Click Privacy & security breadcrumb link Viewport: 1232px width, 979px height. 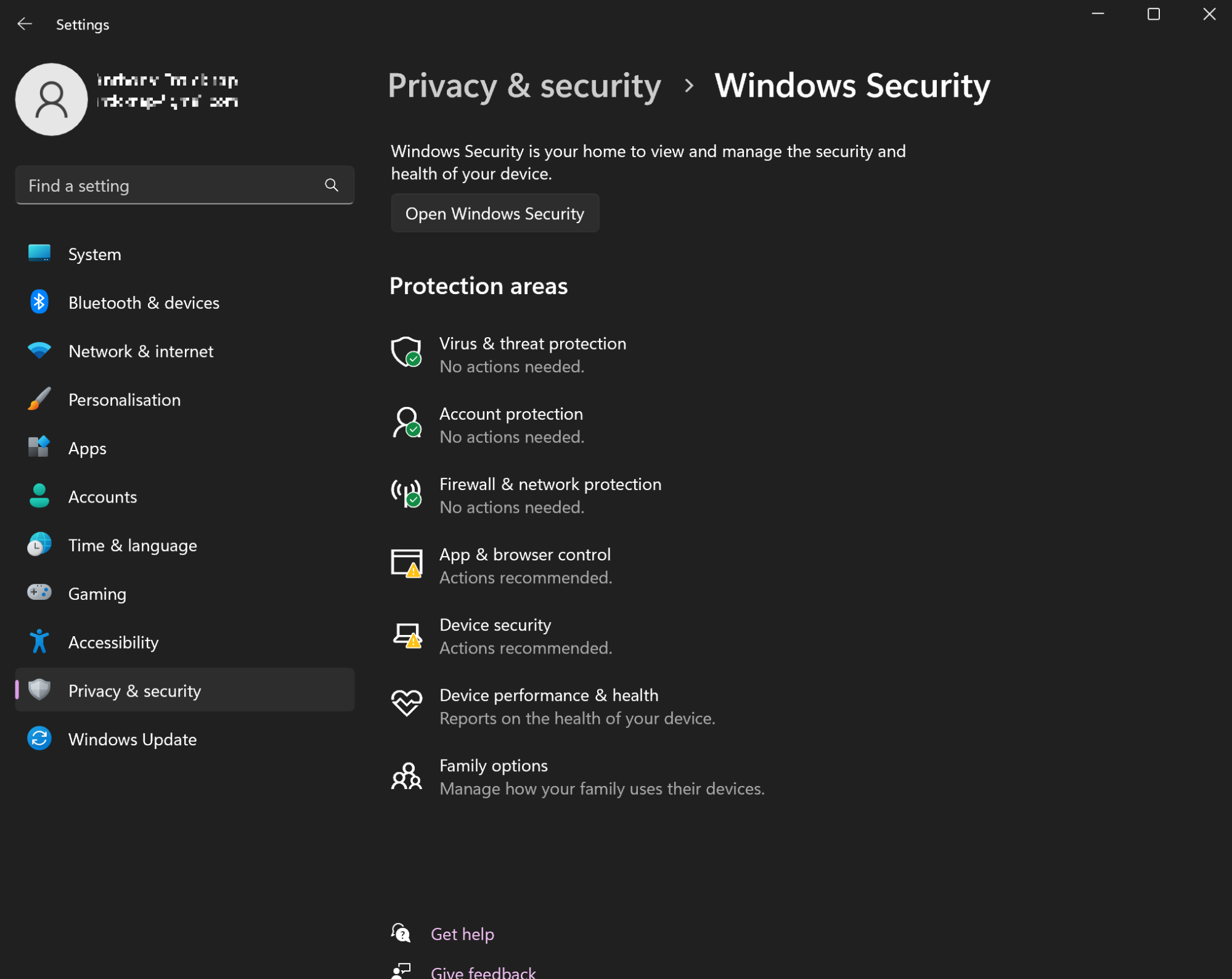point(524,85)
